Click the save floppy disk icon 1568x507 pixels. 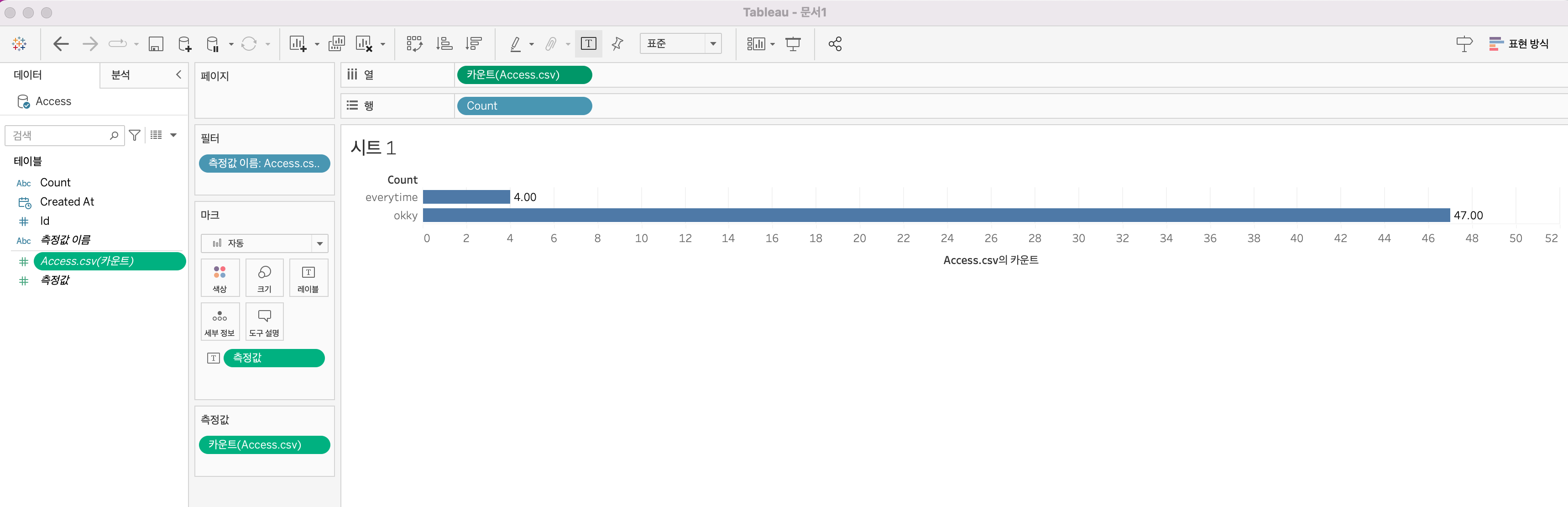[x=156, y=43]
